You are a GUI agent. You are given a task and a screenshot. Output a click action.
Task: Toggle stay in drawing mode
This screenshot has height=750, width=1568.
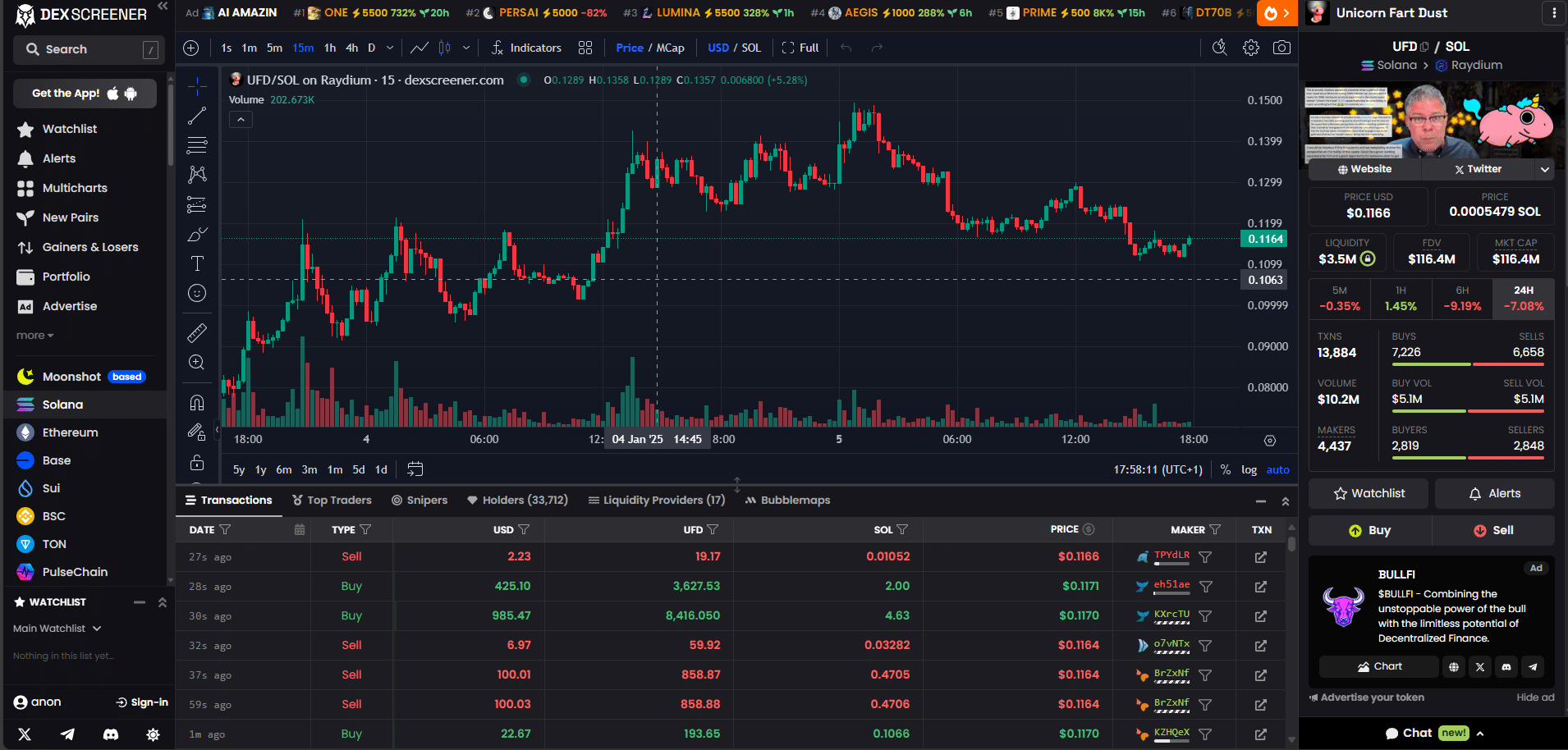[x=197, y=432]
